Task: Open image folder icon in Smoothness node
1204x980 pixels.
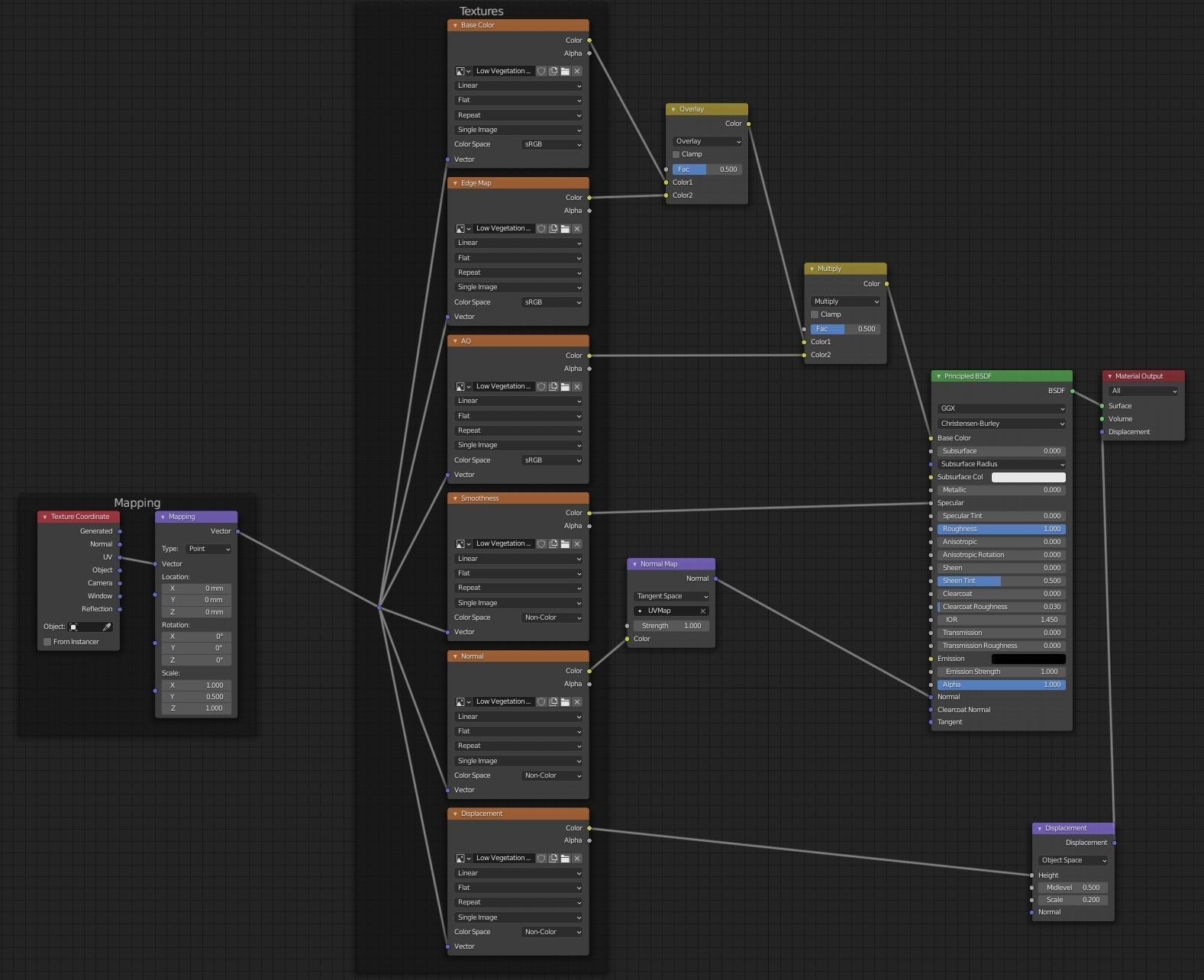Action: 565,543
